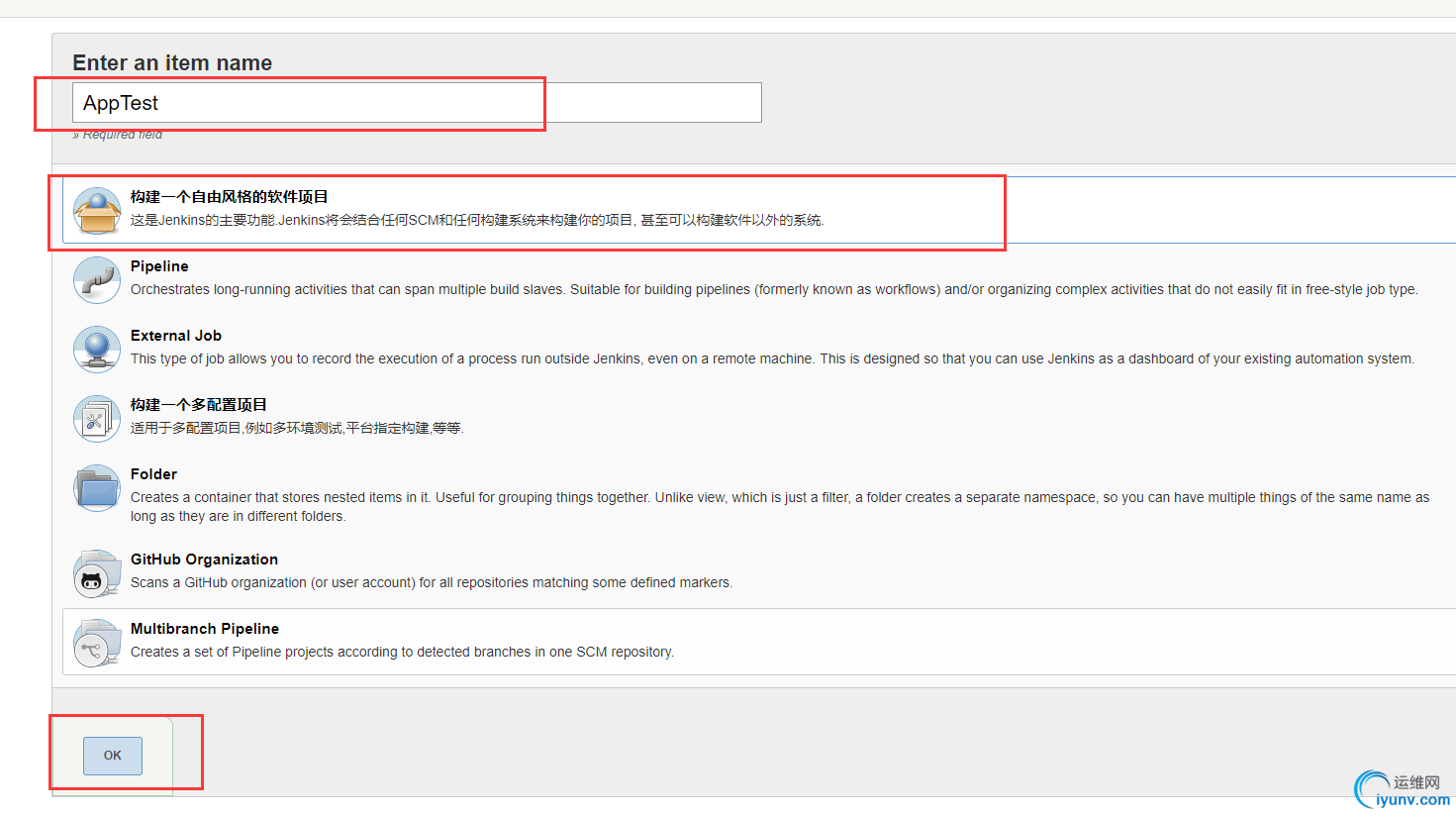Choose the Multibranch Pipeline title
Screen dimensions: 1456x816
[205, 629]
